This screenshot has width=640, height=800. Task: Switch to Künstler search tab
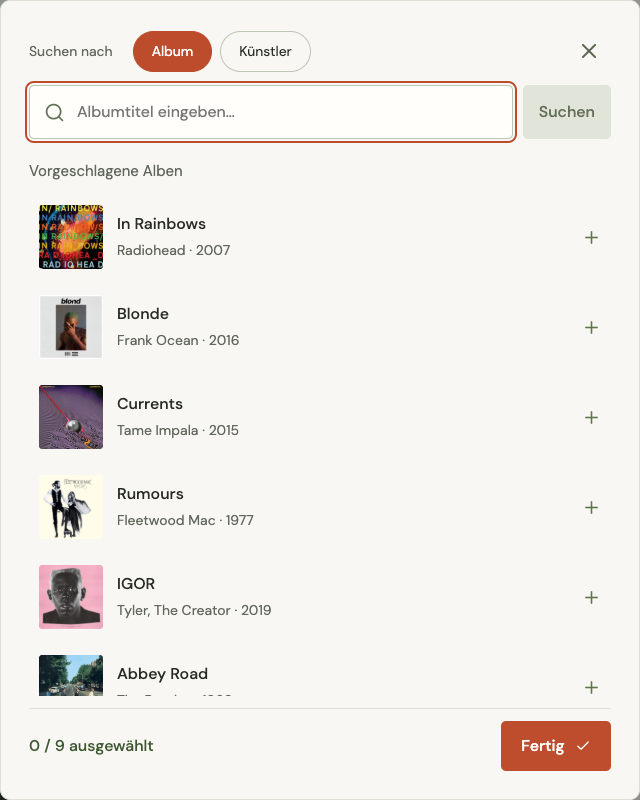(x=265, y=52)
